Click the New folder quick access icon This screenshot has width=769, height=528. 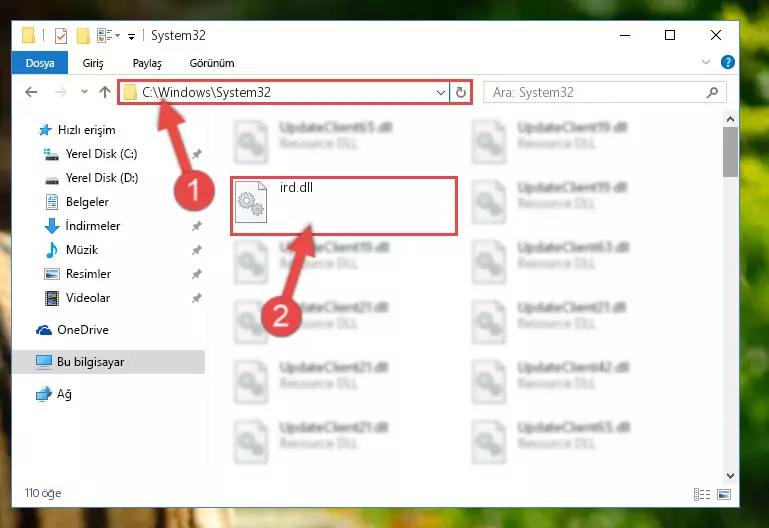[83, 36]
